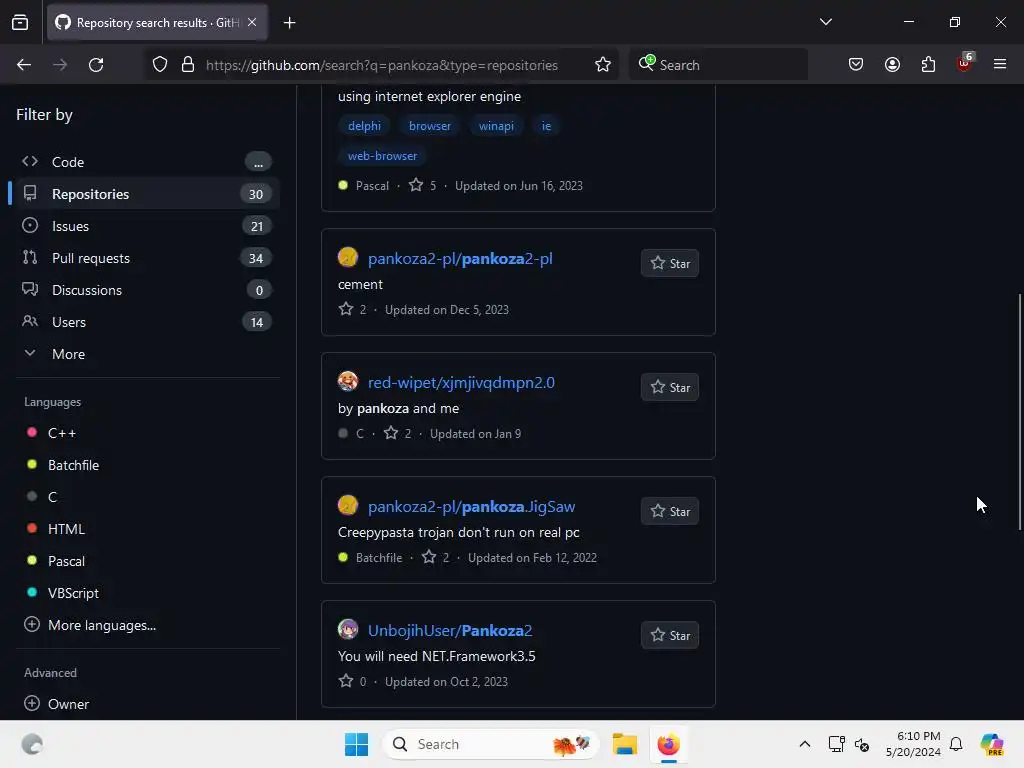Open the UnbojihUser/Pankoza2 repository link
Image resolution: width=1024 pixels, height=768 pixels.
[450, 631]
